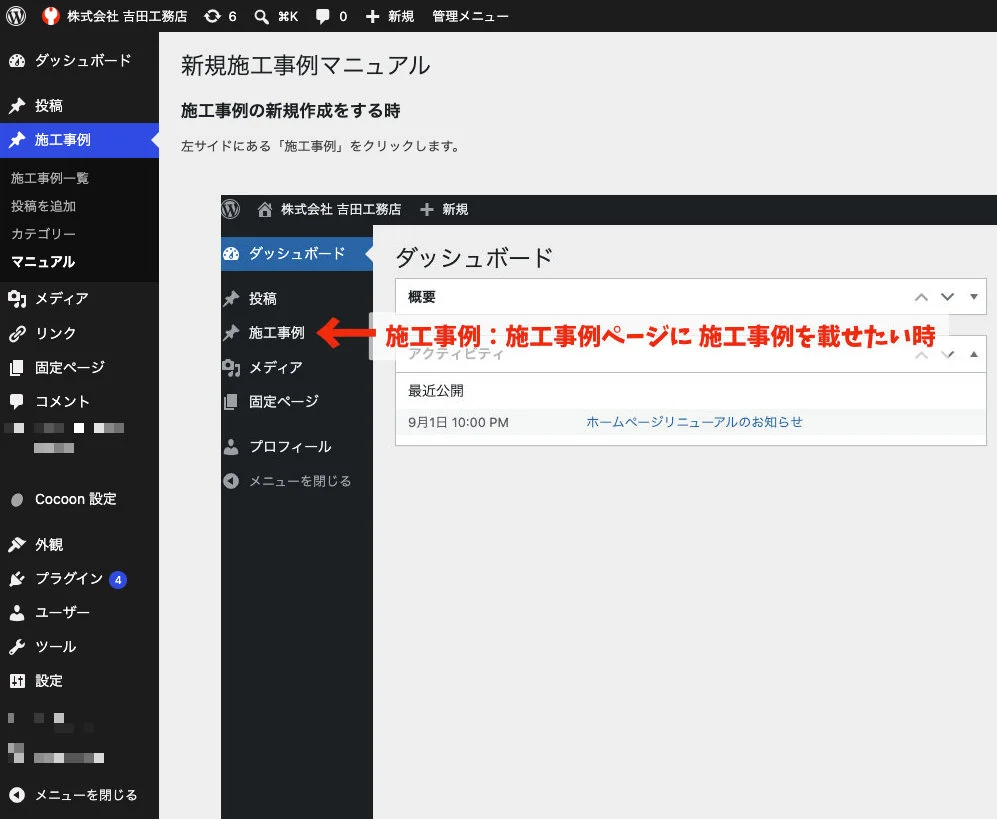Select マニュアル submenu item
The image size is (997, 819).
click(43, 262)
